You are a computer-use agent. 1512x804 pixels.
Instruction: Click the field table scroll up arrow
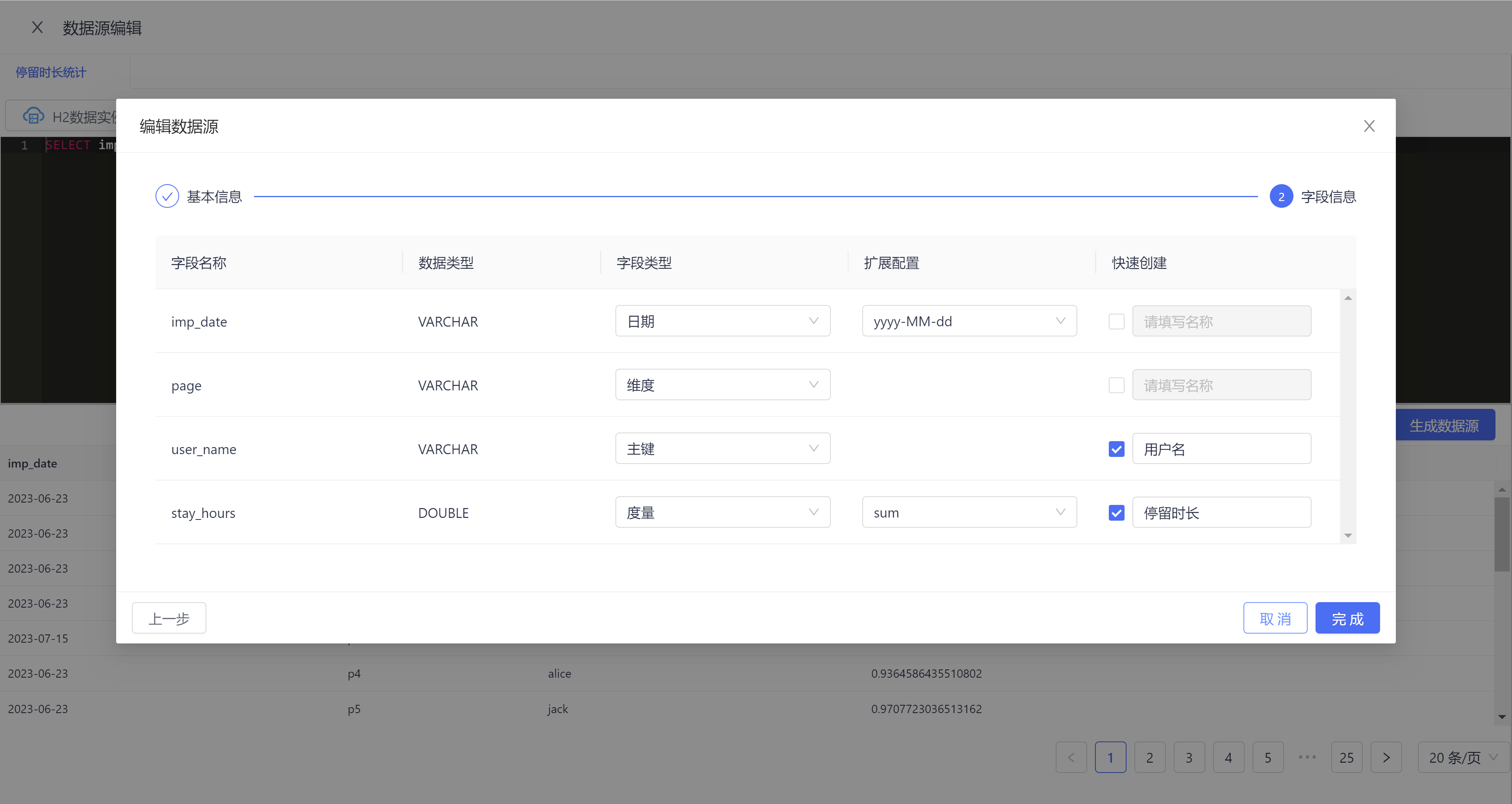click(x=1348, y=298)
